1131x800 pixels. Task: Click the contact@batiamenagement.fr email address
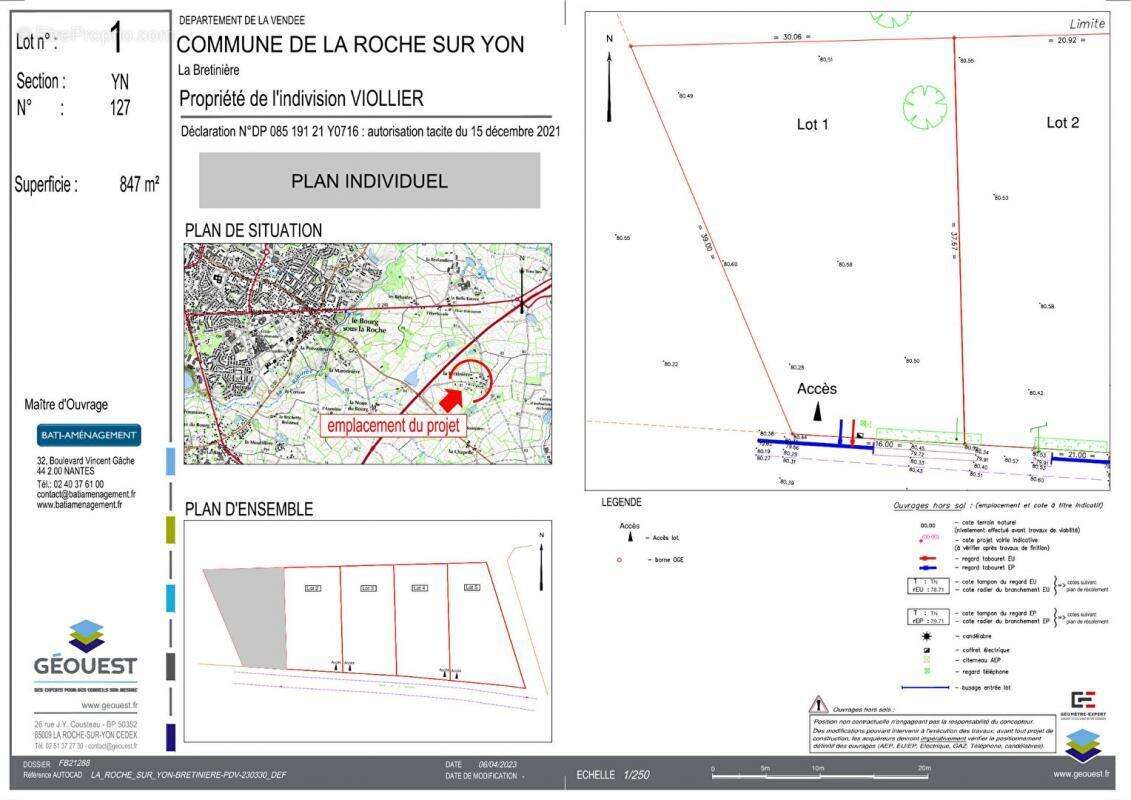click(86, 494)
